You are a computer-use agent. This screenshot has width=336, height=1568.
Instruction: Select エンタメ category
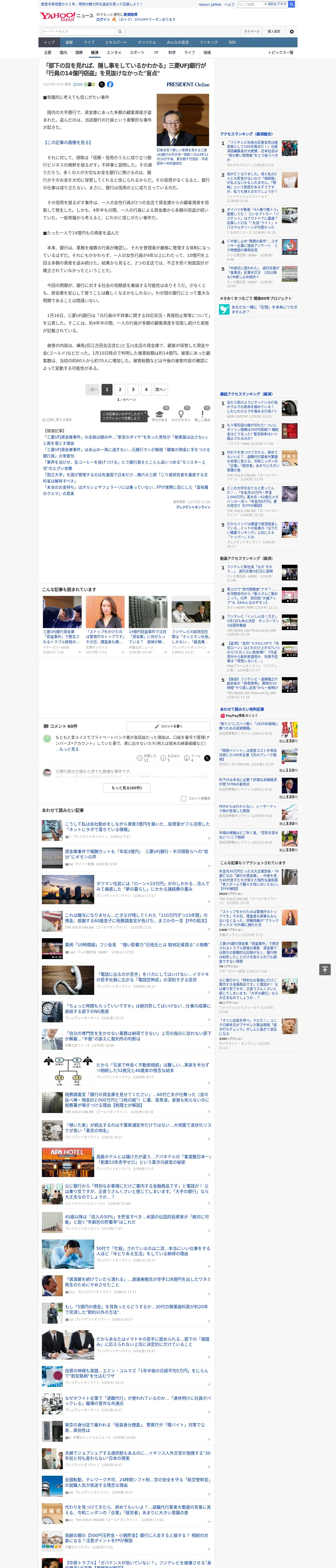(114, 52)
